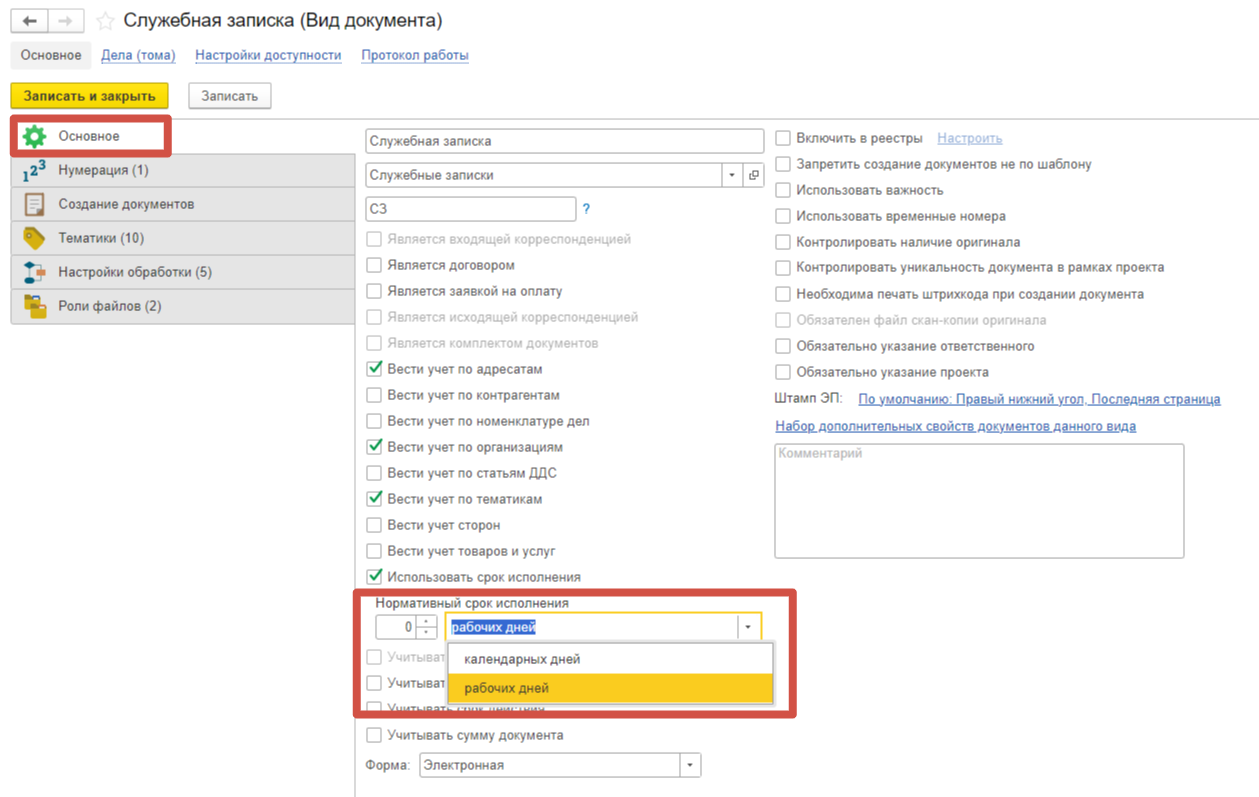This screenshot has width=1259, height=797.
Task: Expand the Служебные записки dropdown arrow
Action: tap(732, 175)
